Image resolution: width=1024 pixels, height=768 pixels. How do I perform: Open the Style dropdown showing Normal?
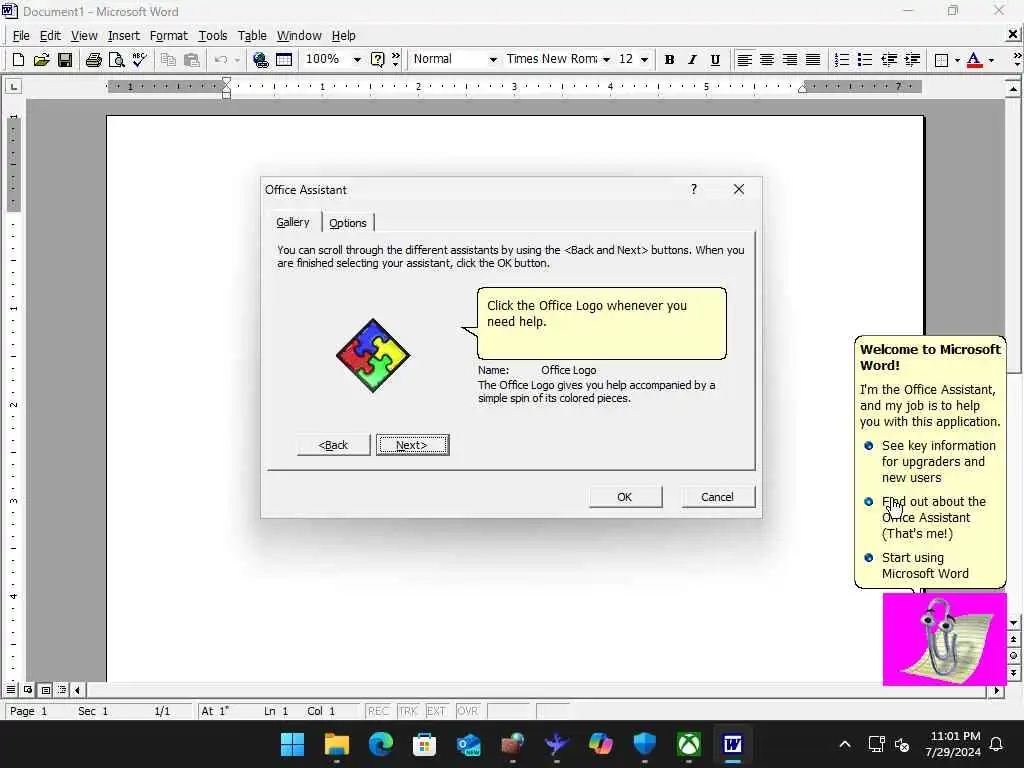tap(493, 59)
